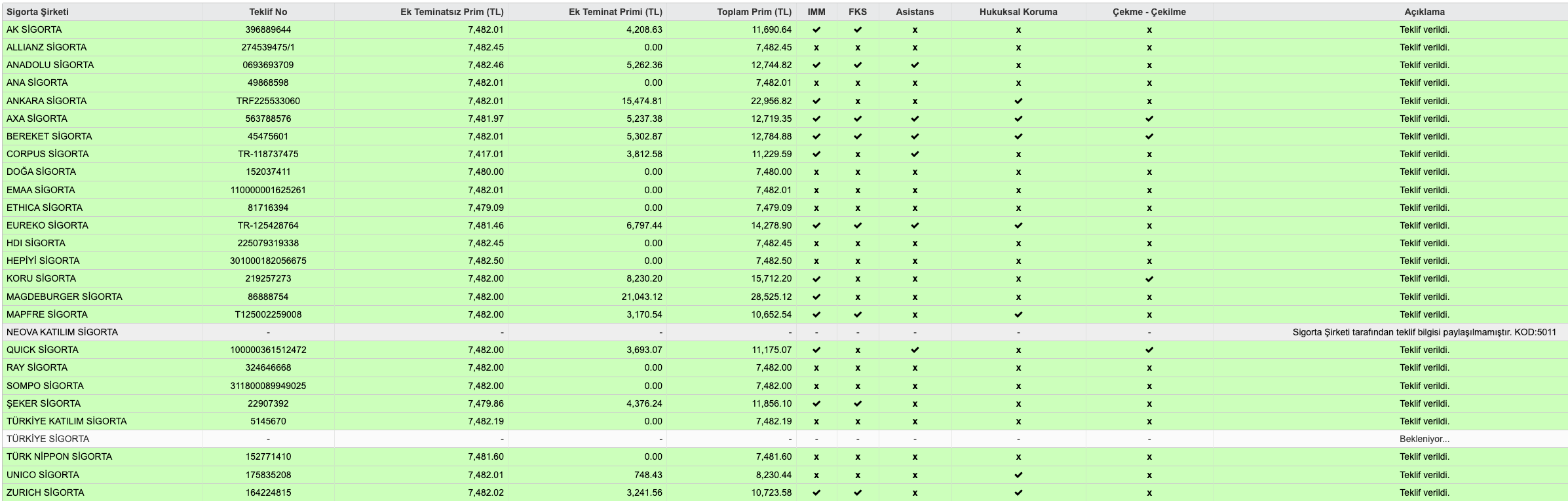This screenshot has height=501, width=1568.
Task: Click the IMM column header
Action: point(816,12)
